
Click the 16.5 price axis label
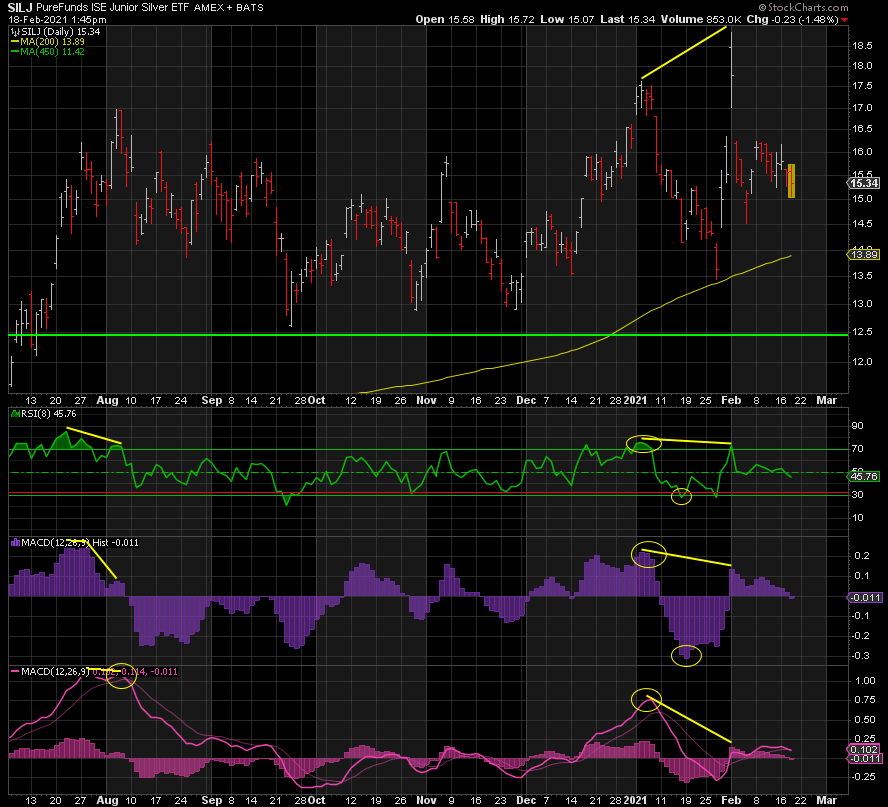coord(862,129)
